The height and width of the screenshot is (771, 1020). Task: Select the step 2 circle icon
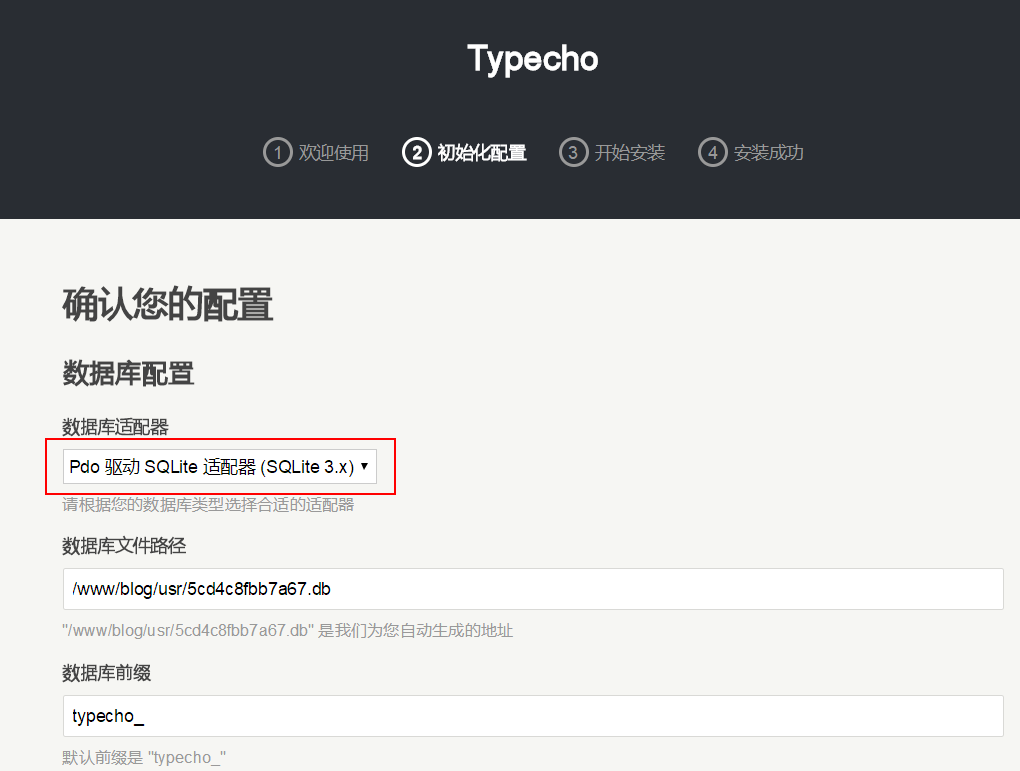[x=417, y=152]
